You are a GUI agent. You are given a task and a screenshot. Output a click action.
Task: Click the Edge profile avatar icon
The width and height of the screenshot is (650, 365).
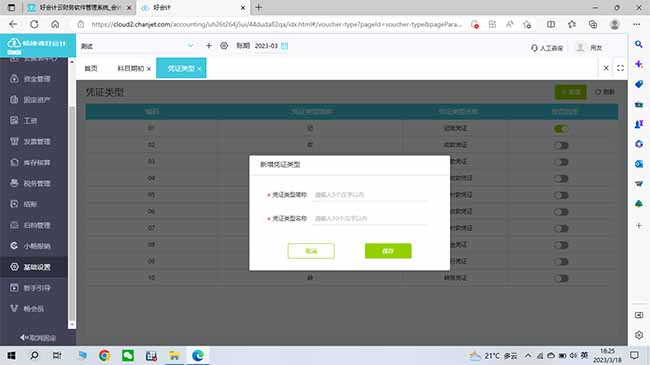(x=614, y=24)
